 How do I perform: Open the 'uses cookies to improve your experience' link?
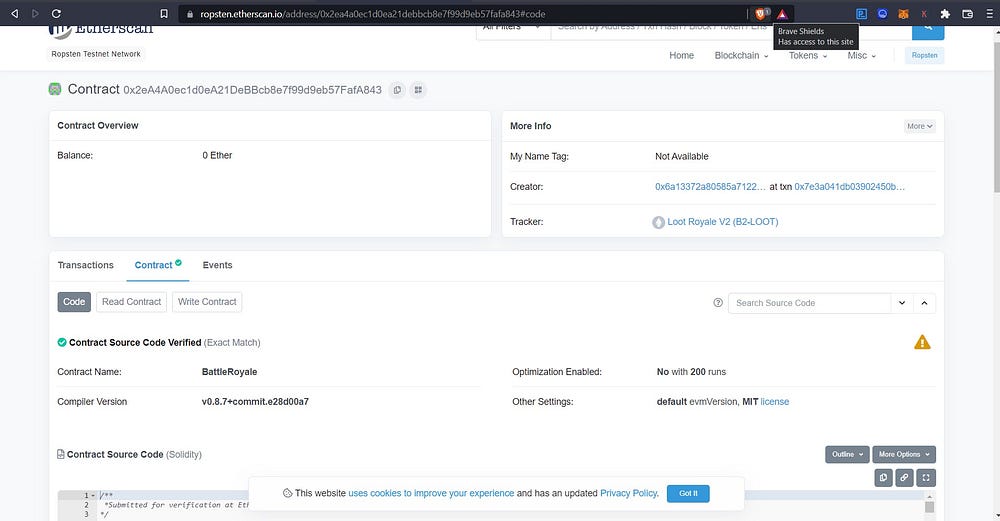click(x=431, y=494)
